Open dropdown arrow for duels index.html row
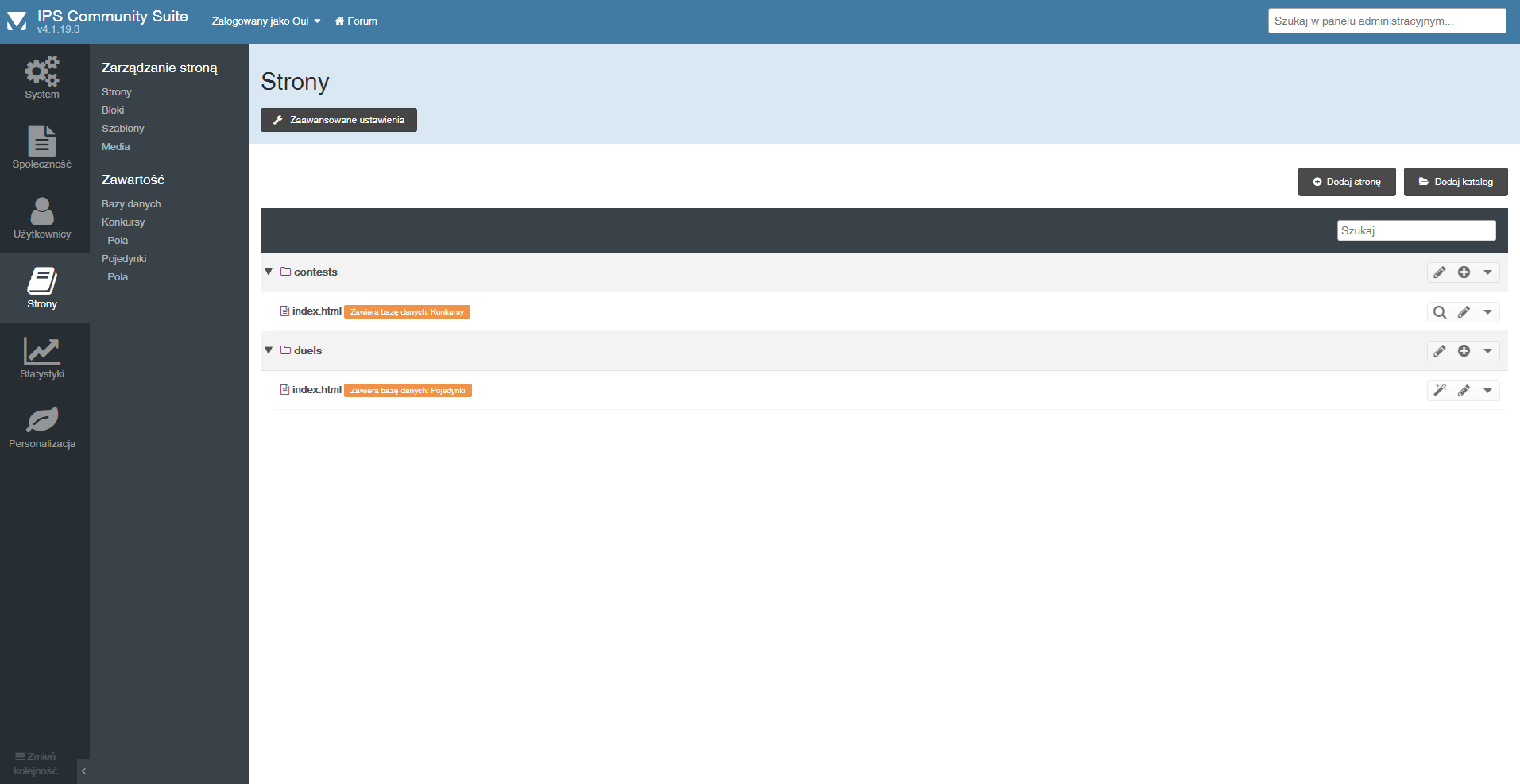Viewport: 1520px width, 784px height. tap(1487, 391)
